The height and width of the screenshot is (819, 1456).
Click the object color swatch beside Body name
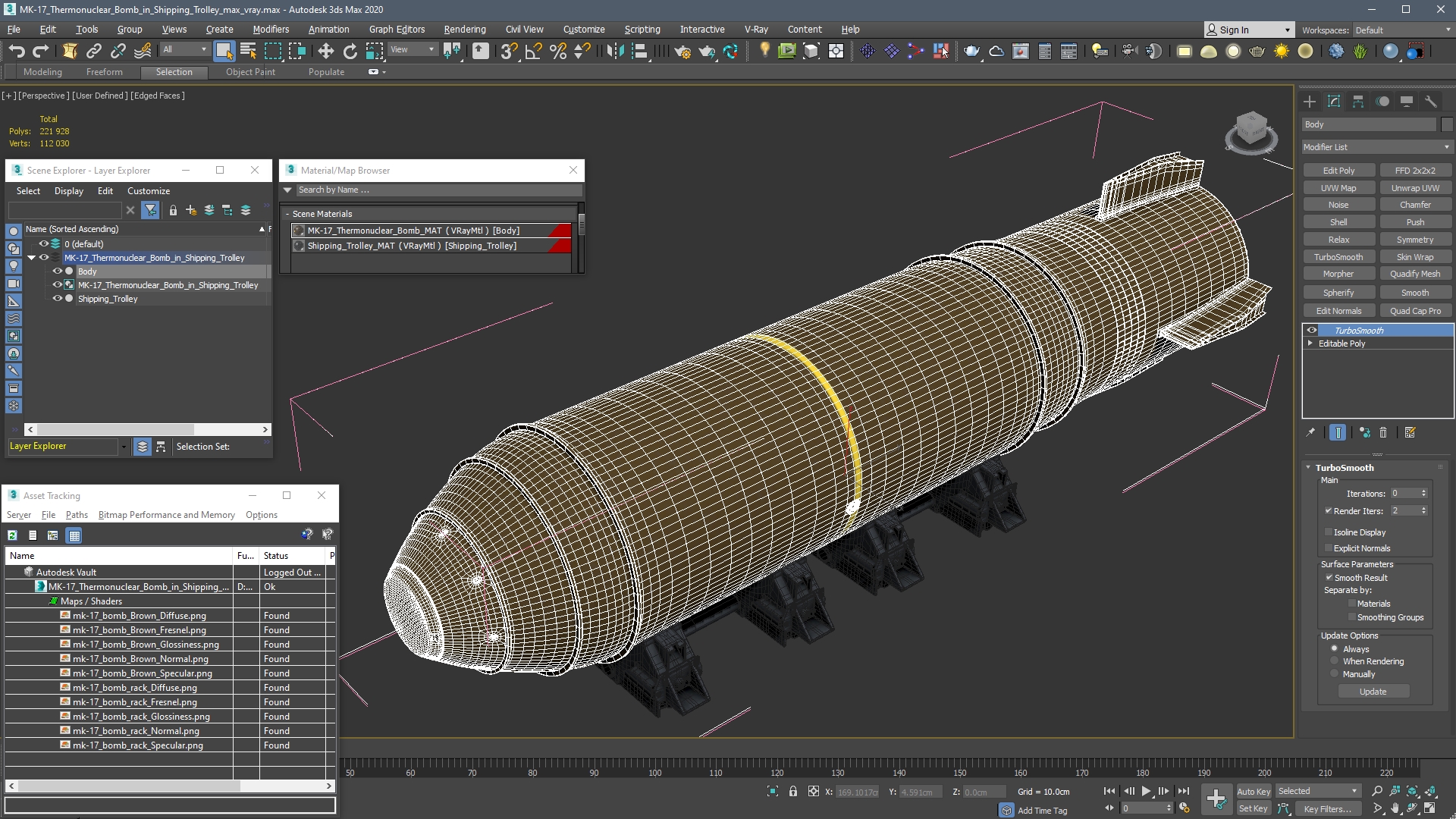[x=1447, y=124]
